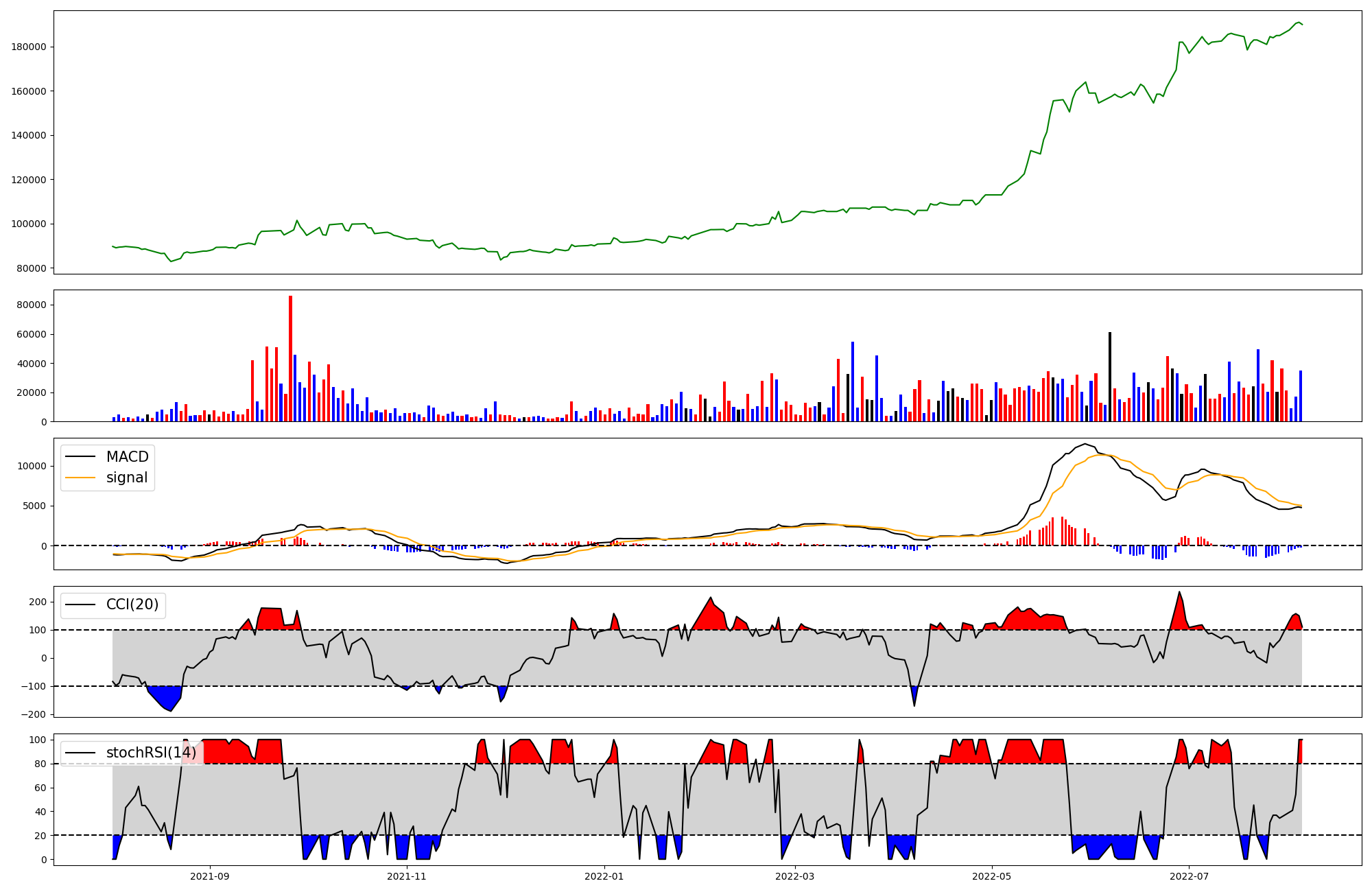This screenshot has height=892, width=1372.
Task: Click the 180000 price axis label
Action: (28, 47)
